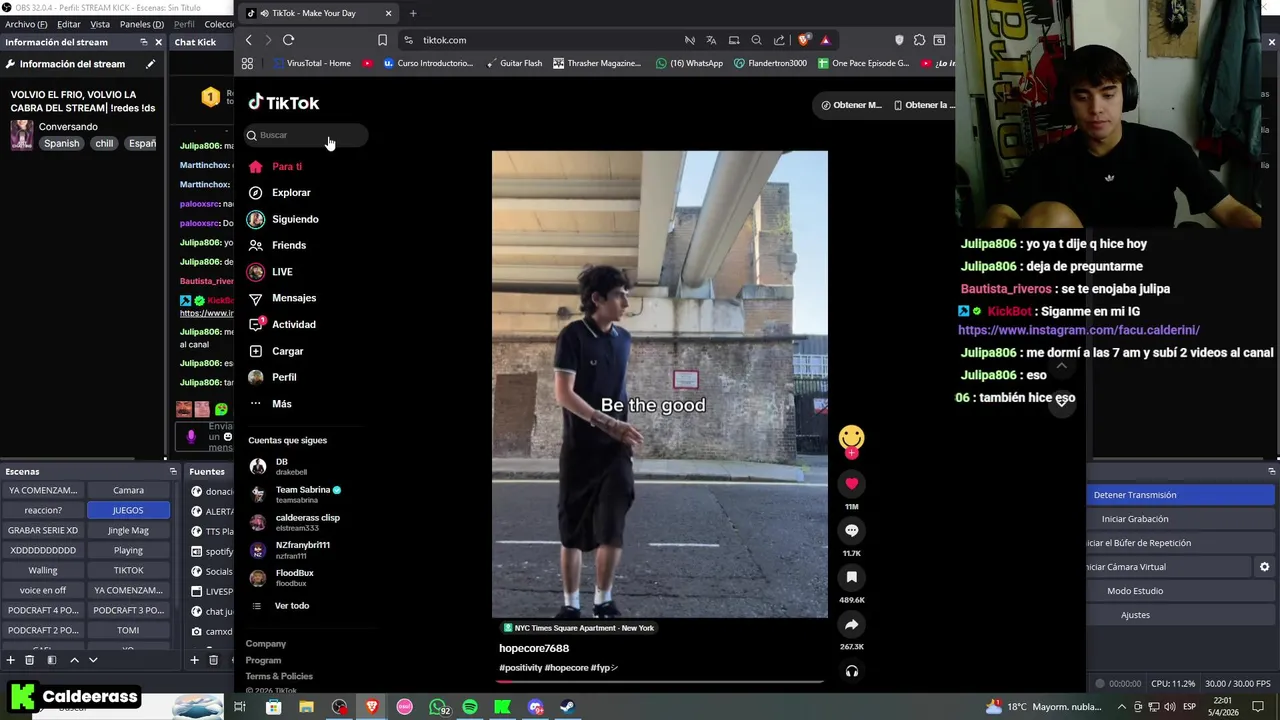This screenshot has height=720, width=1280.
Task: Click the video's sound disc icon
Action: [851, 671]
